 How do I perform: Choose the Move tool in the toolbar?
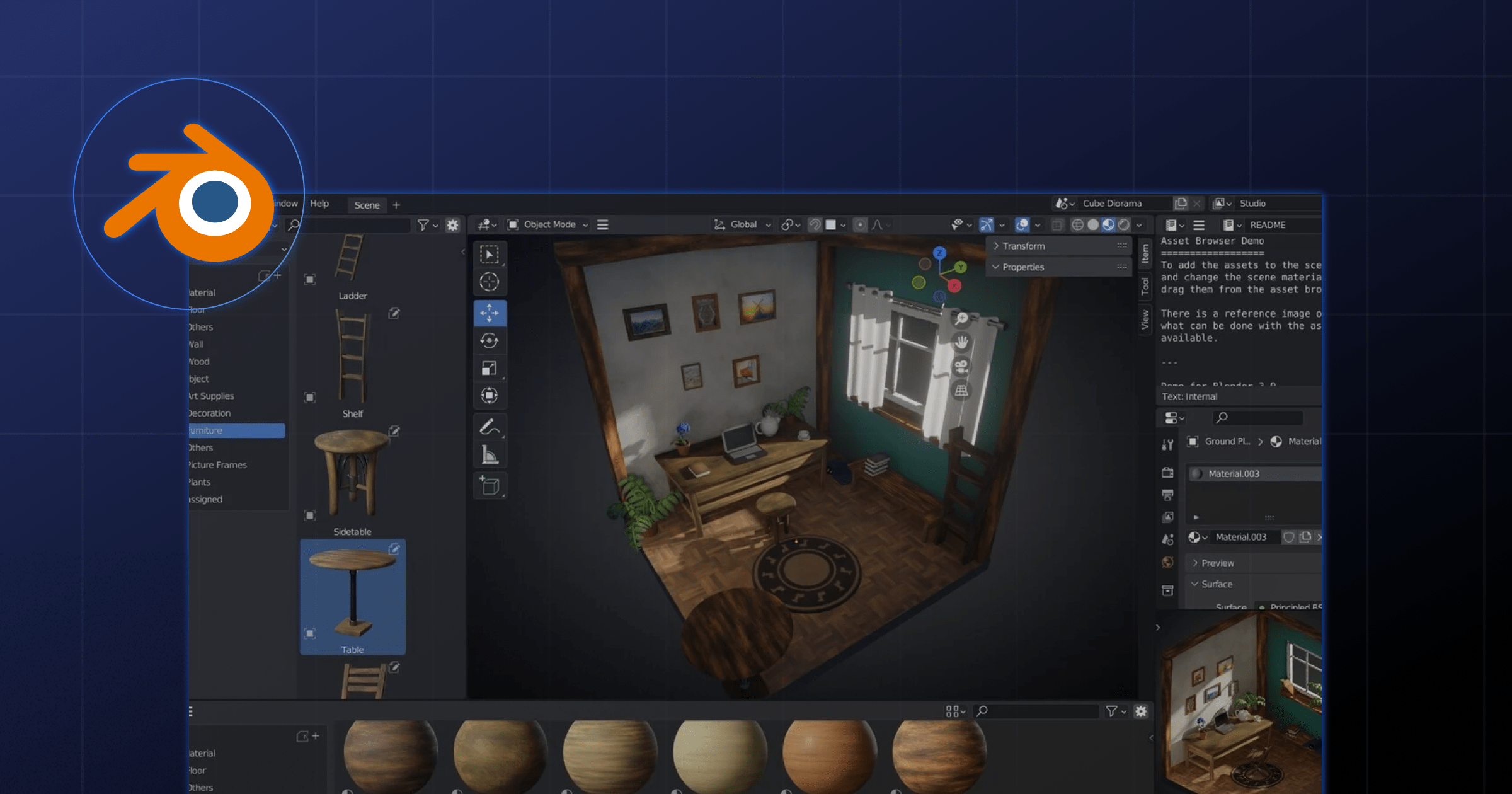tap(490, 313)
